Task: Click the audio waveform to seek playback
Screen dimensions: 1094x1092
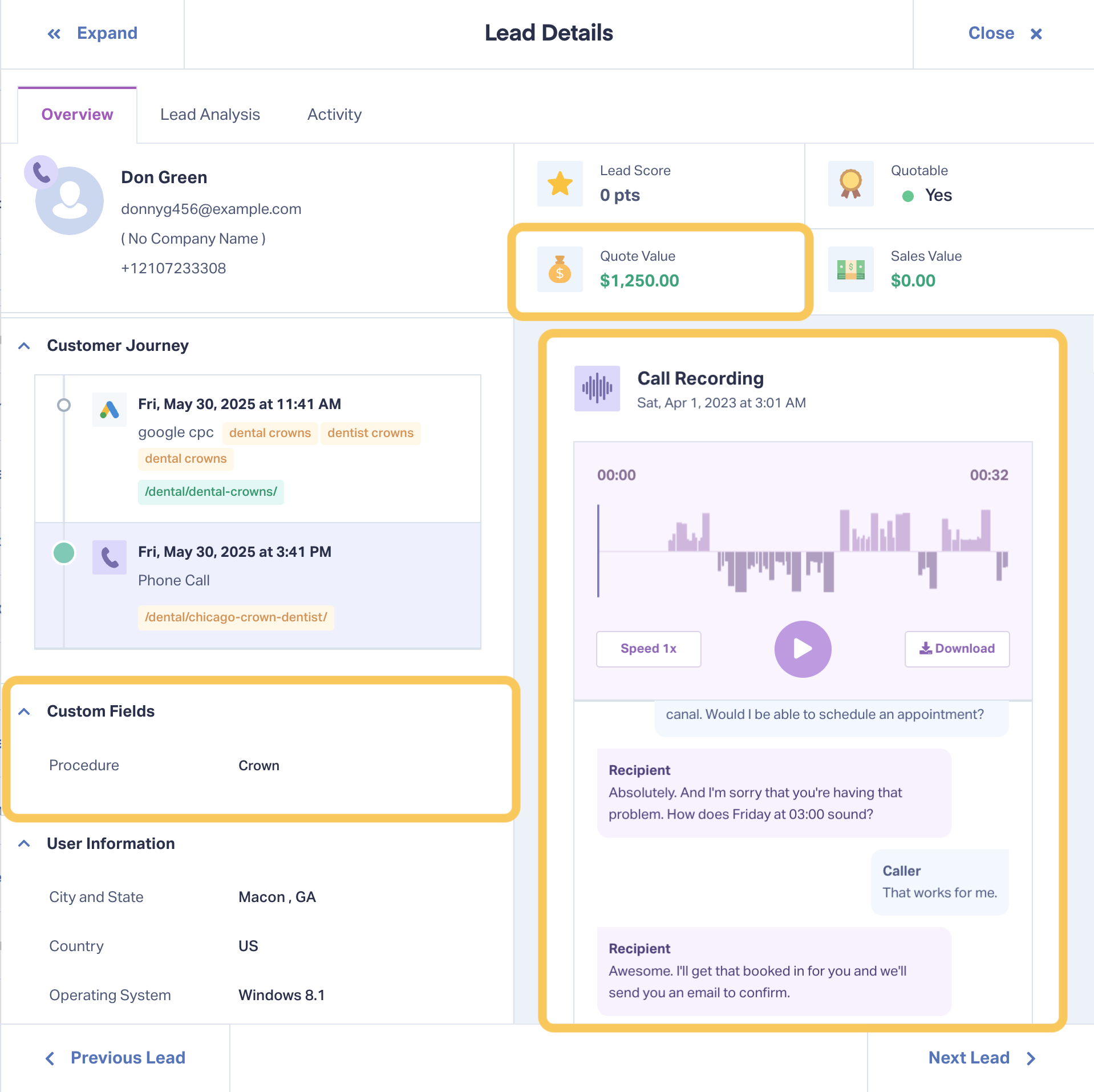Action: pyautogui.click(x=803, y=551)
